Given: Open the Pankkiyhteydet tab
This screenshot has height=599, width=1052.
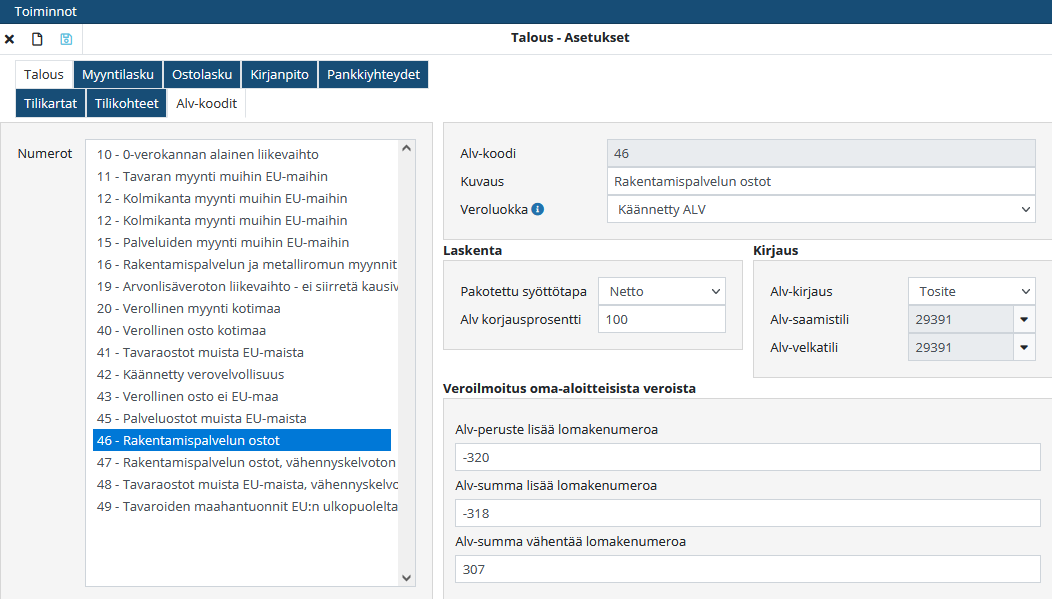Looking at the screenshot, I should point(373,74).
